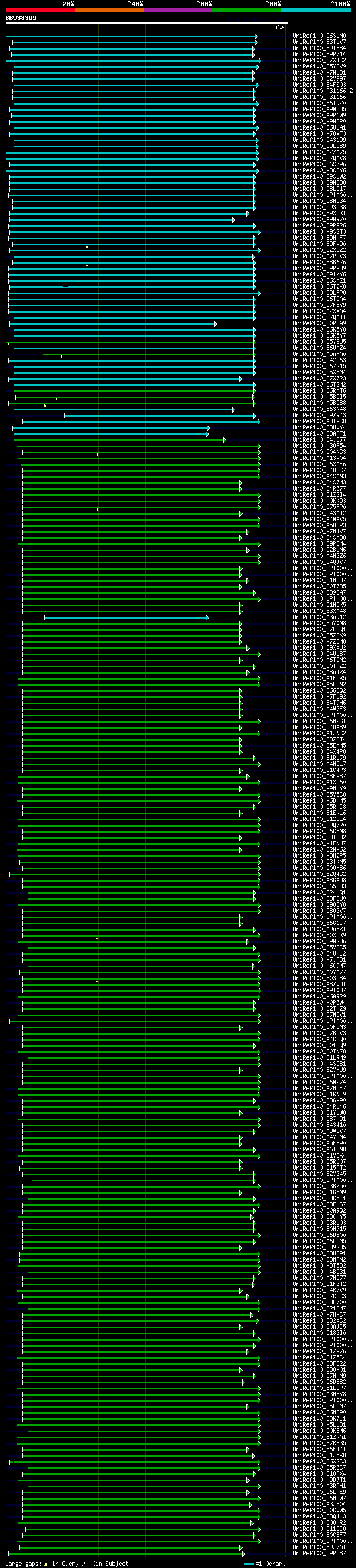The height and width of the screenshot is (1568, 356).
Task: Open hit UniRef100_Q42563
Action: 319,360
